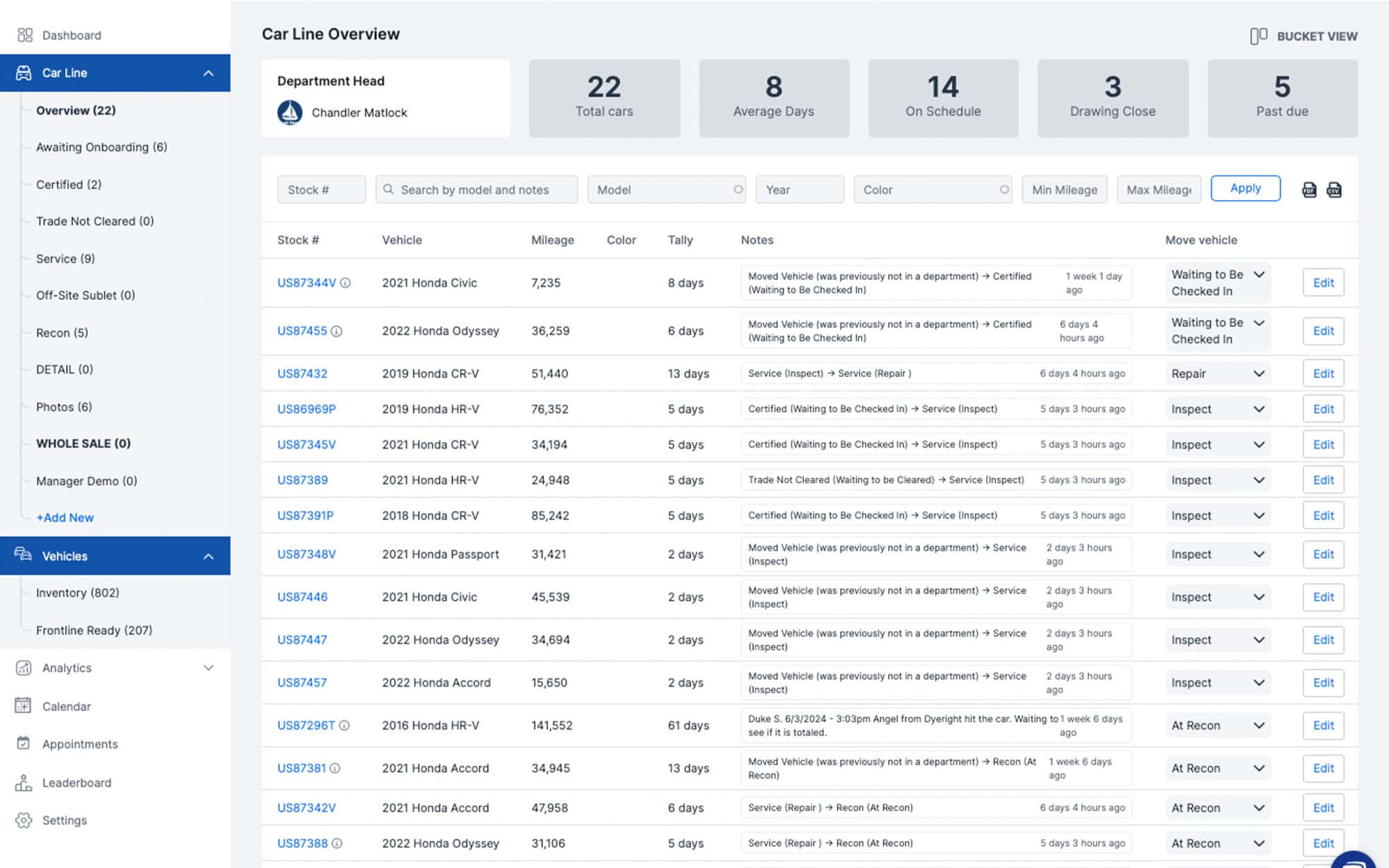Open Overview (22) in Car Line menu
Image resolution: width=1389 pixels, height=868 pixels.
point(76,110)
